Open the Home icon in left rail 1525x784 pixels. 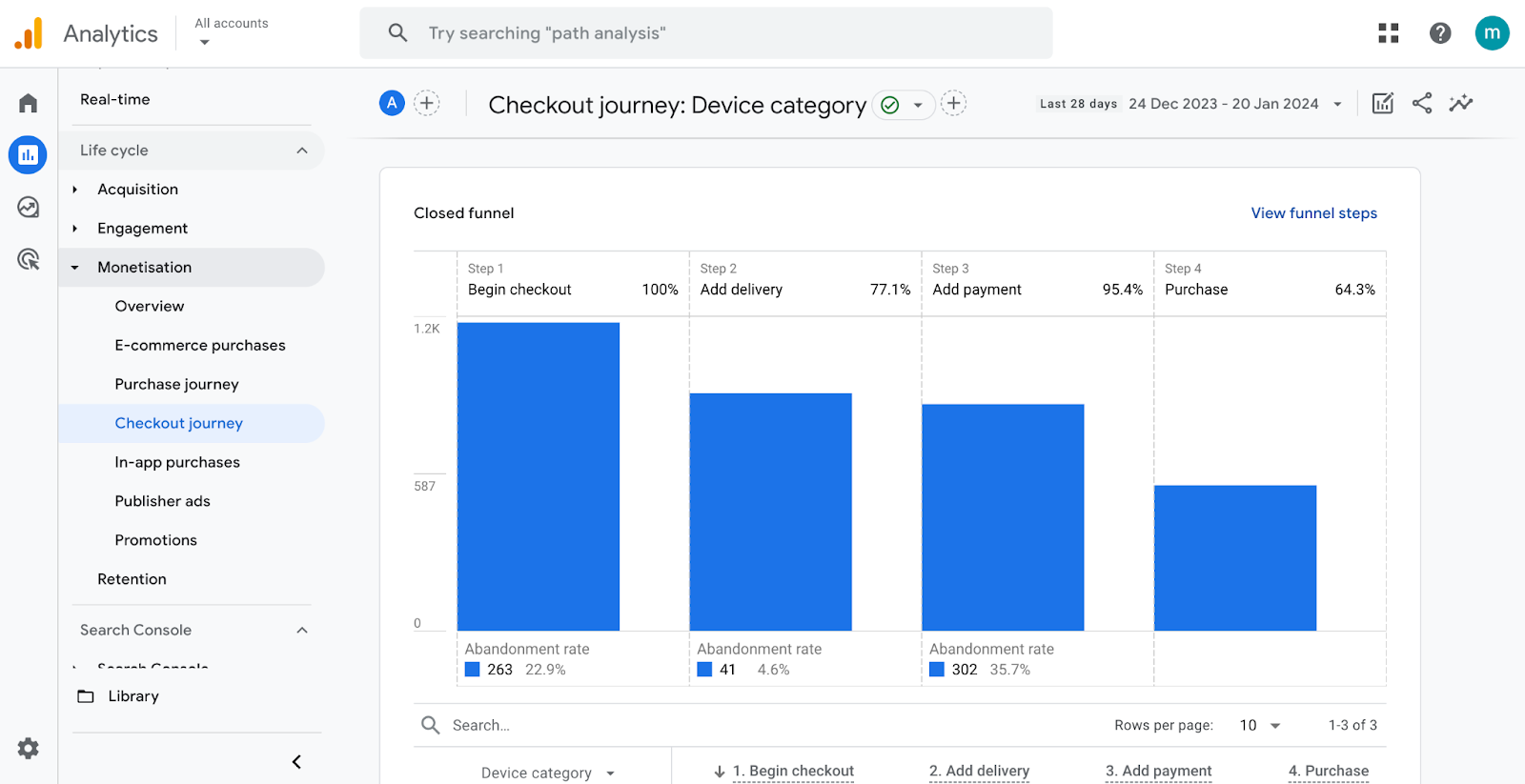(28, 103)
